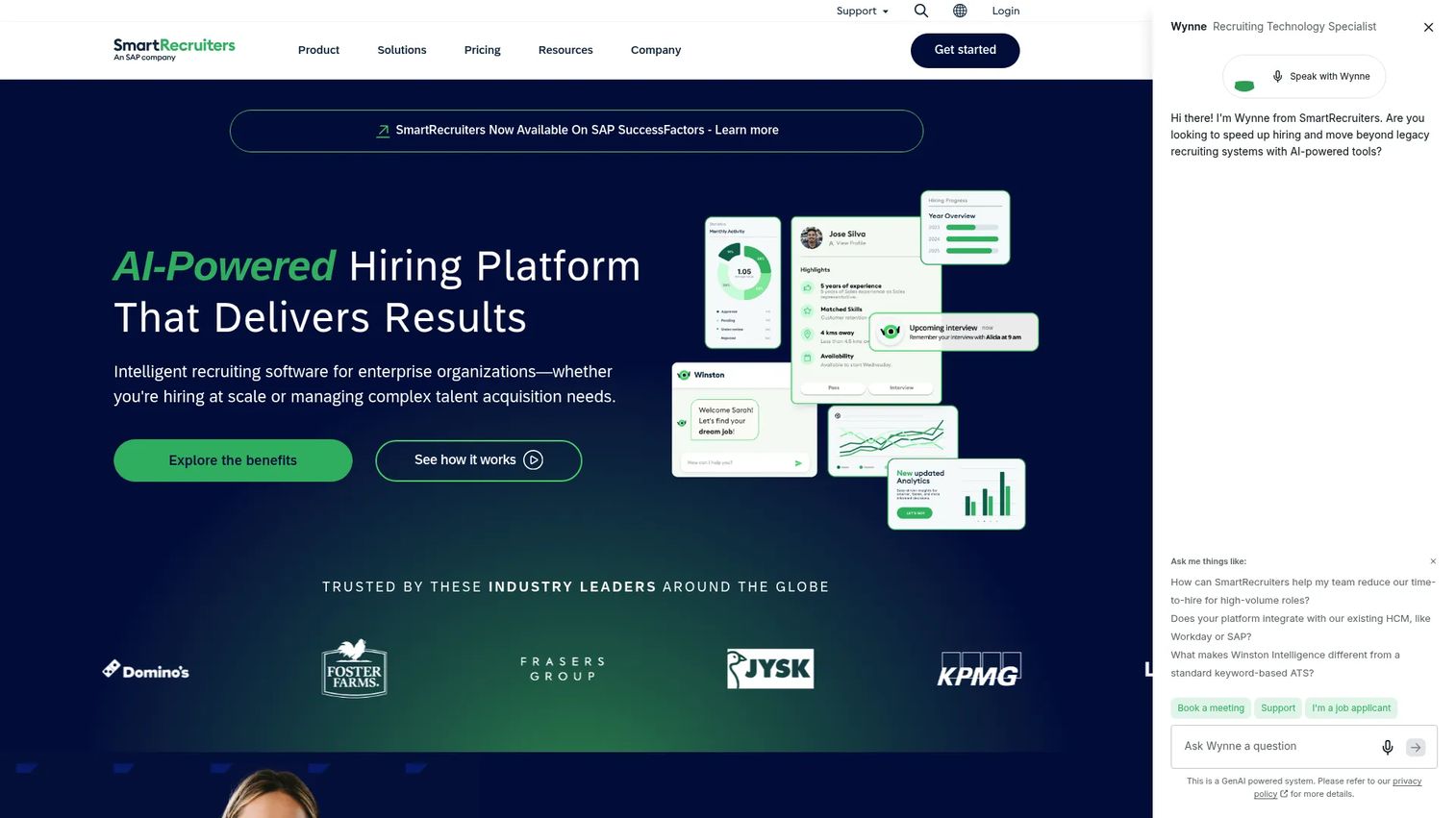The image size is (1456, 818).
Task: Click the send arrow in chat input
Action: tap(1416, 747)
